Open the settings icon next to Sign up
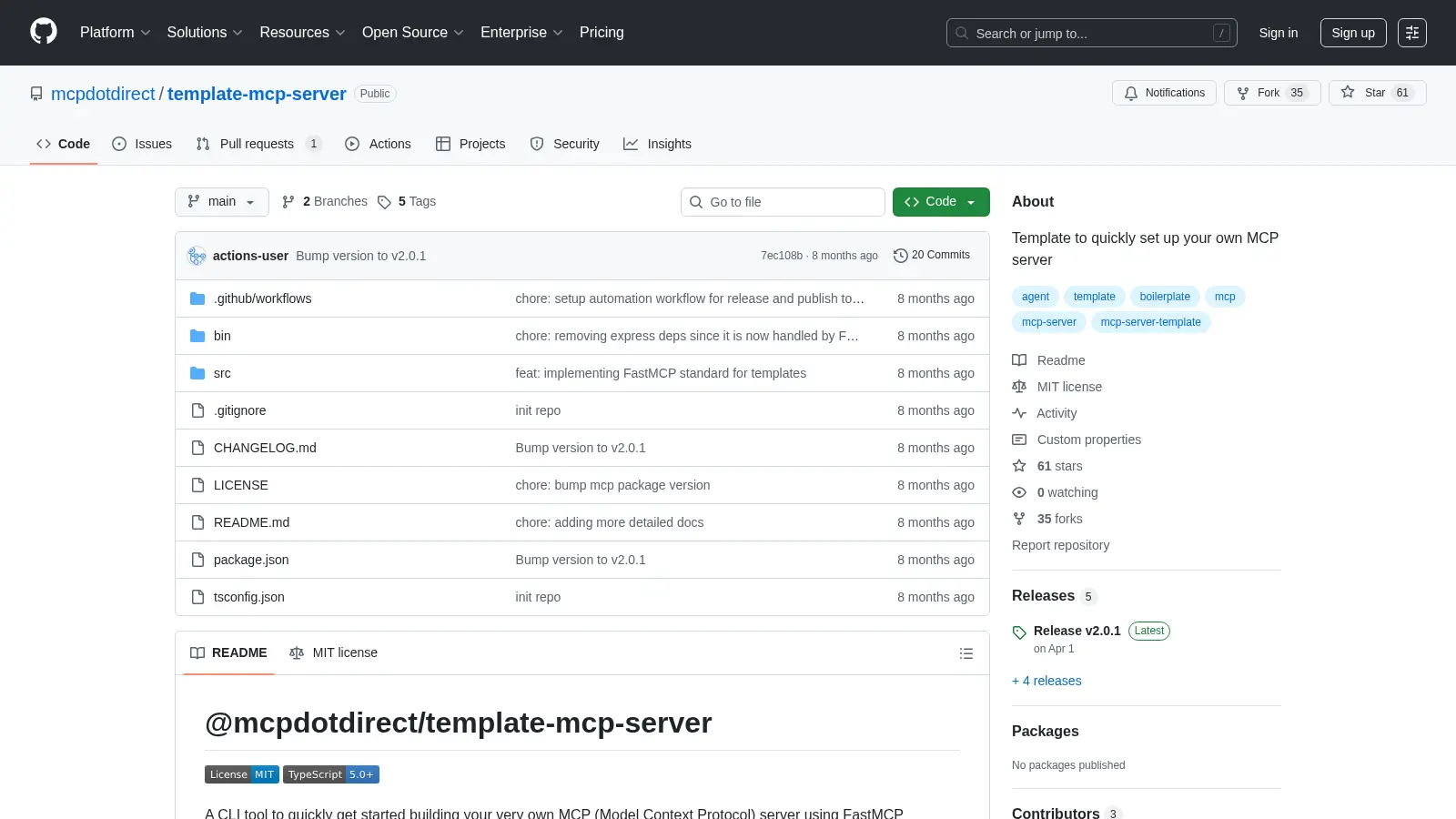The width and height of the screenshot is (1456, 819). coord(1412,33)
